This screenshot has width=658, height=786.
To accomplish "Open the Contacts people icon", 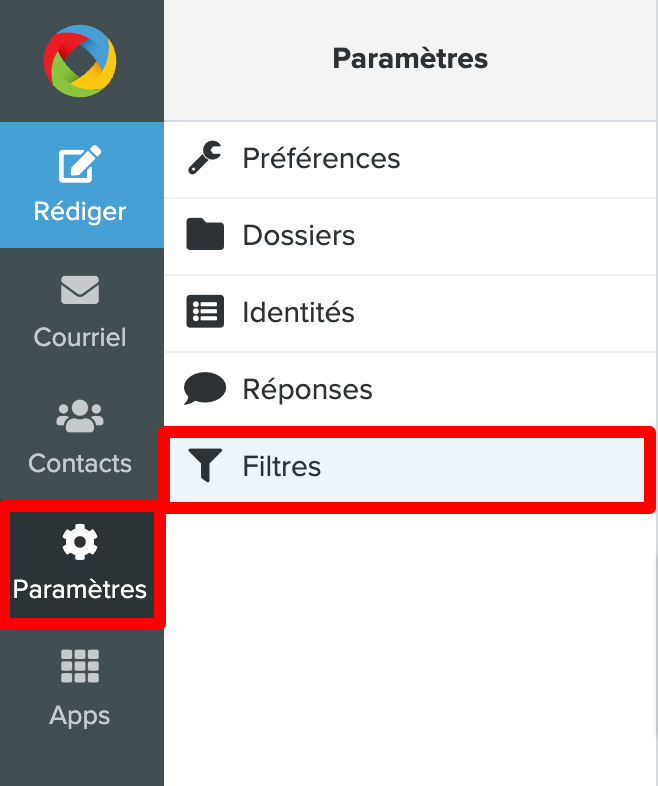I will [x=80, y=416].
